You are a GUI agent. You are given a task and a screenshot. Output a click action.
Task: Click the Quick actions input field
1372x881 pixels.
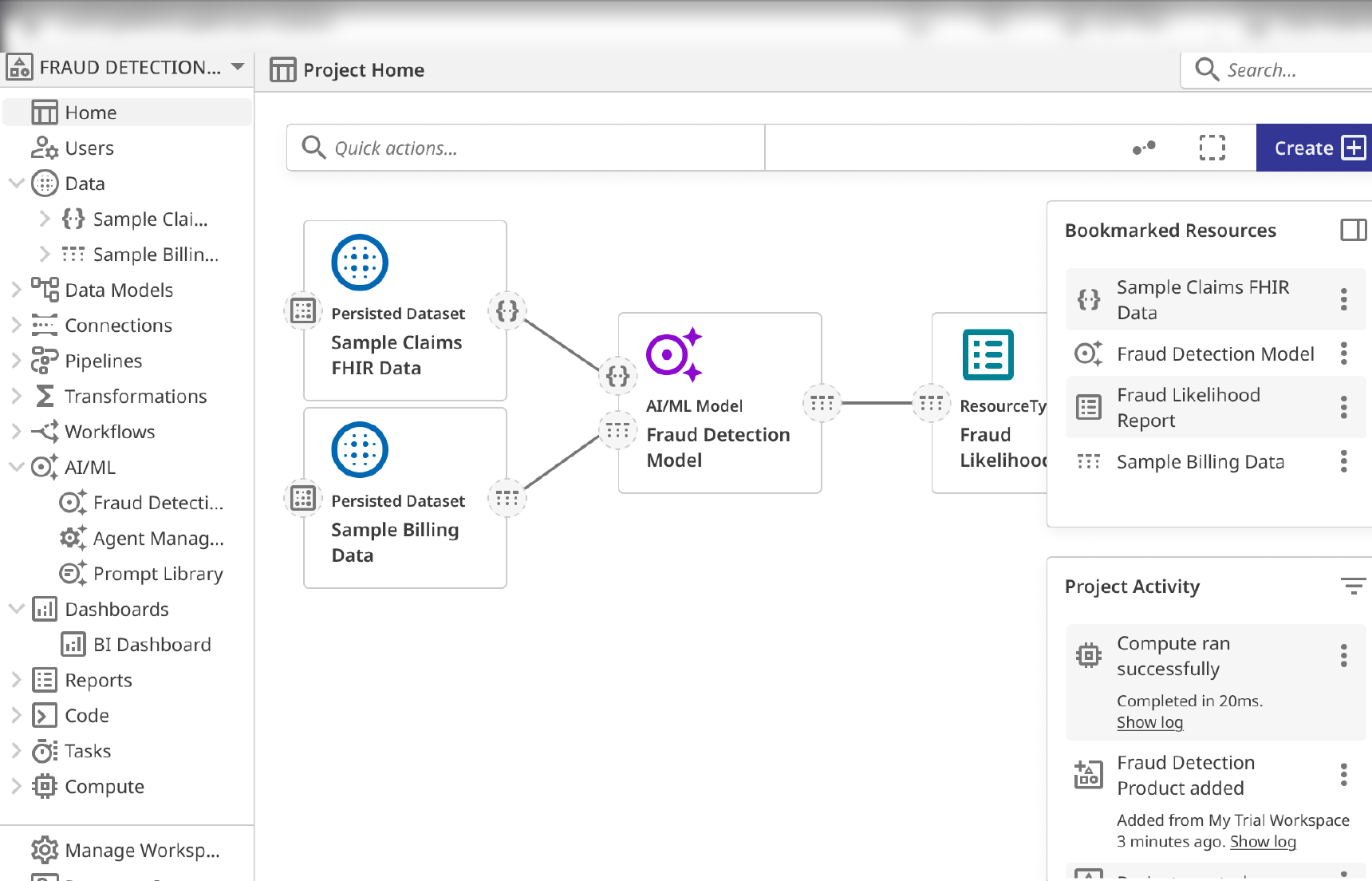click(x=526, y=148)
